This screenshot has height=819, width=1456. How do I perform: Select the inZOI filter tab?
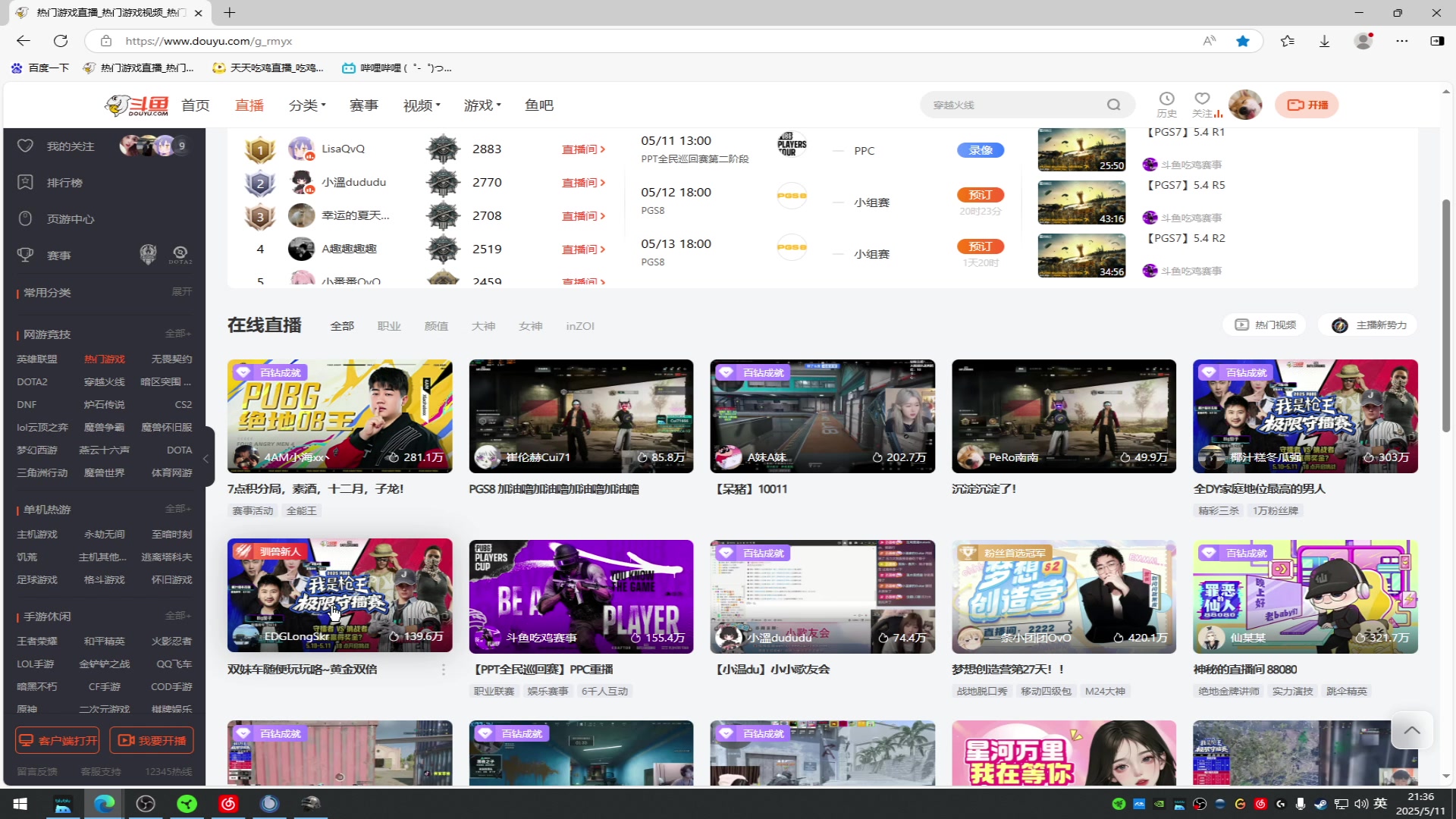(x=580, y=326)
